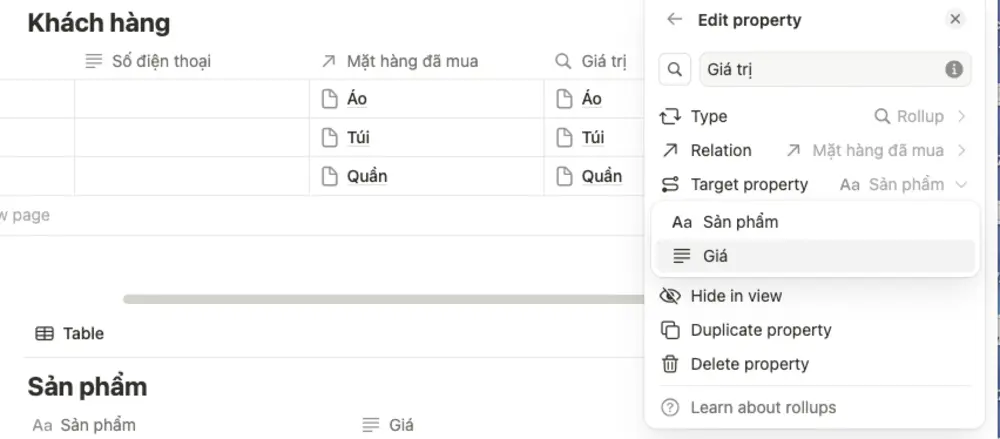The height and width of the screenshot is (439, 1000).
Task: Open Áo in Mặt hàng đã mua column
Action: [x=357, y=100]
